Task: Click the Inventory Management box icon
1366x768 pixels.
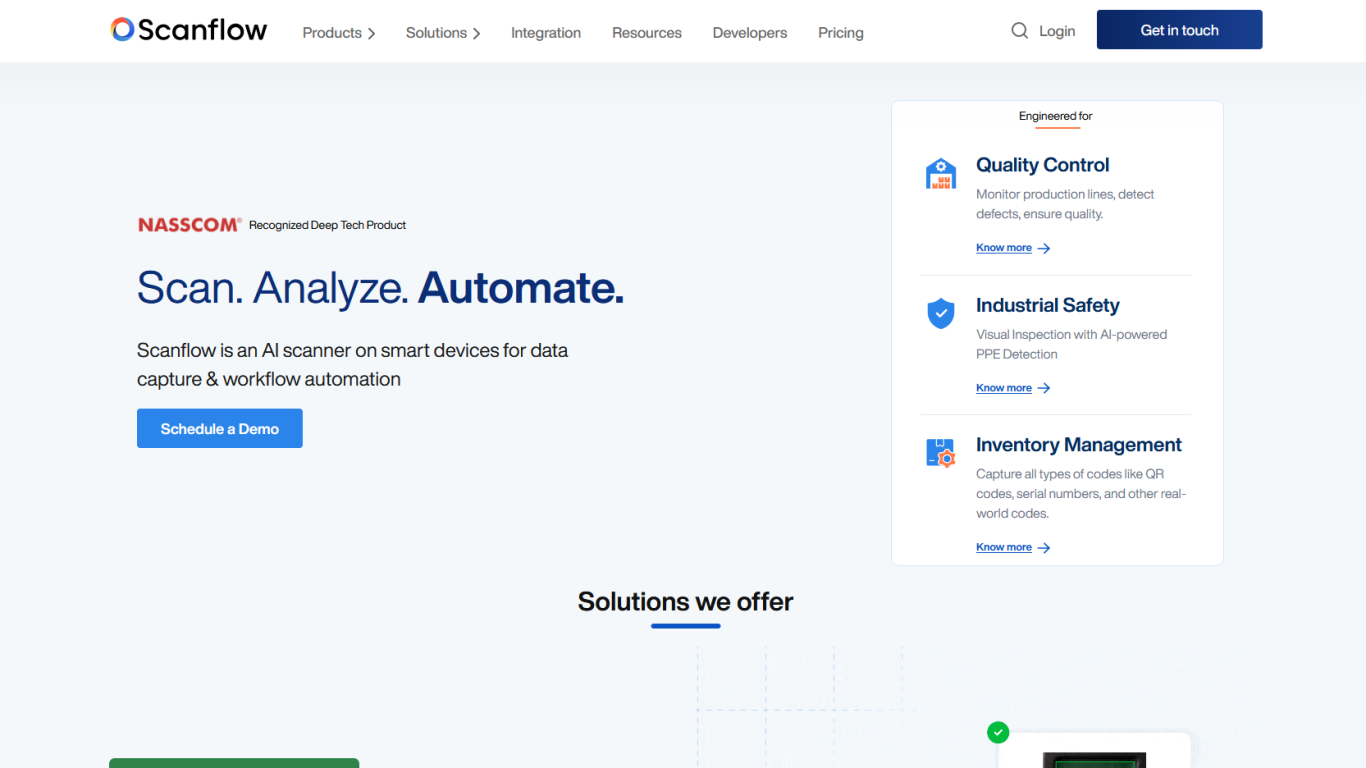Action: [x=940, y=453]
